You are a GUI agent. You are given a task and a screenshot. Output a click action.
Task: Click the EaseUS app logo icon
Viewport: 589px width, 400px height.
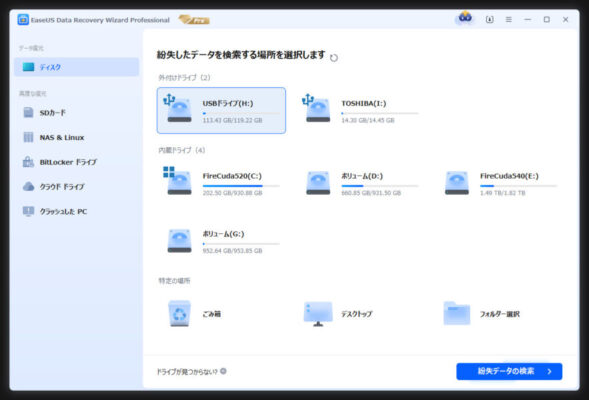point(23,20)
